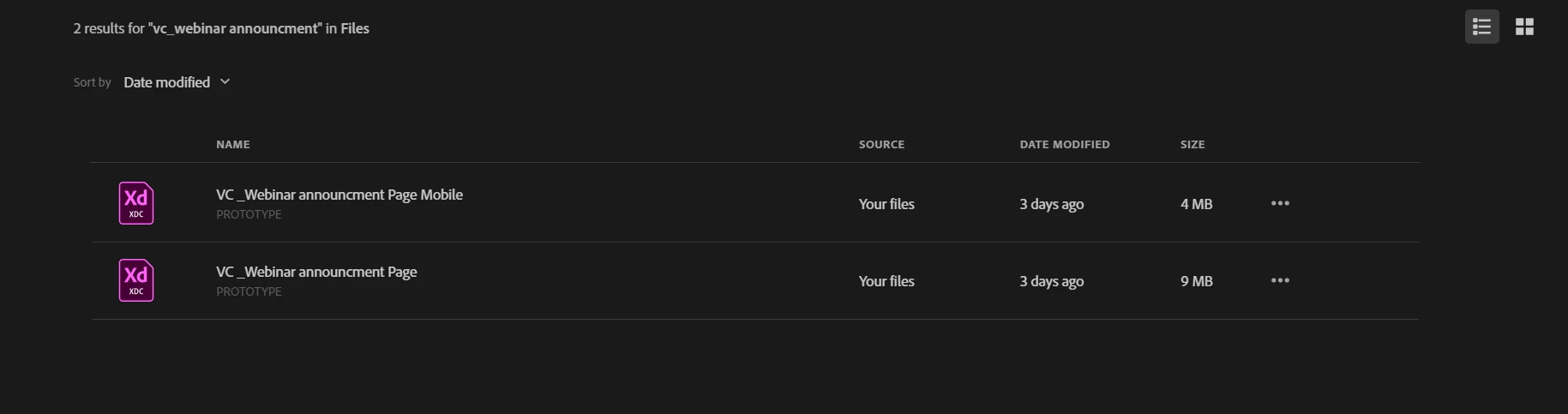The width and height of the screenshot is (1568, 414).
Task: Open the Date modified sort dropdown
Action: tap(167, 82)
